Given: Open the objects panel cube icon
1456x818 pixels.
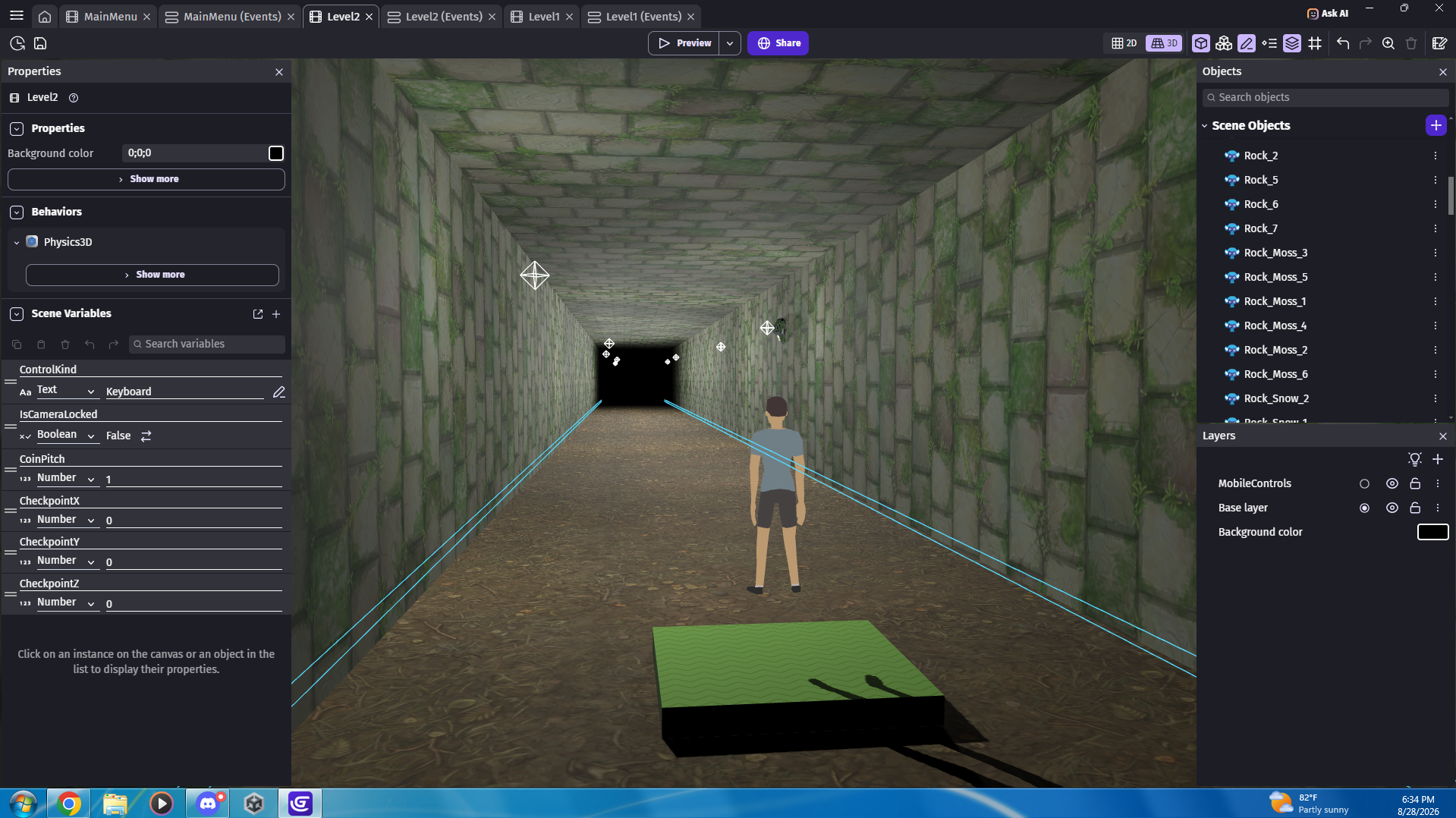Looking at the screenshot, I should tap(1200, 43).
